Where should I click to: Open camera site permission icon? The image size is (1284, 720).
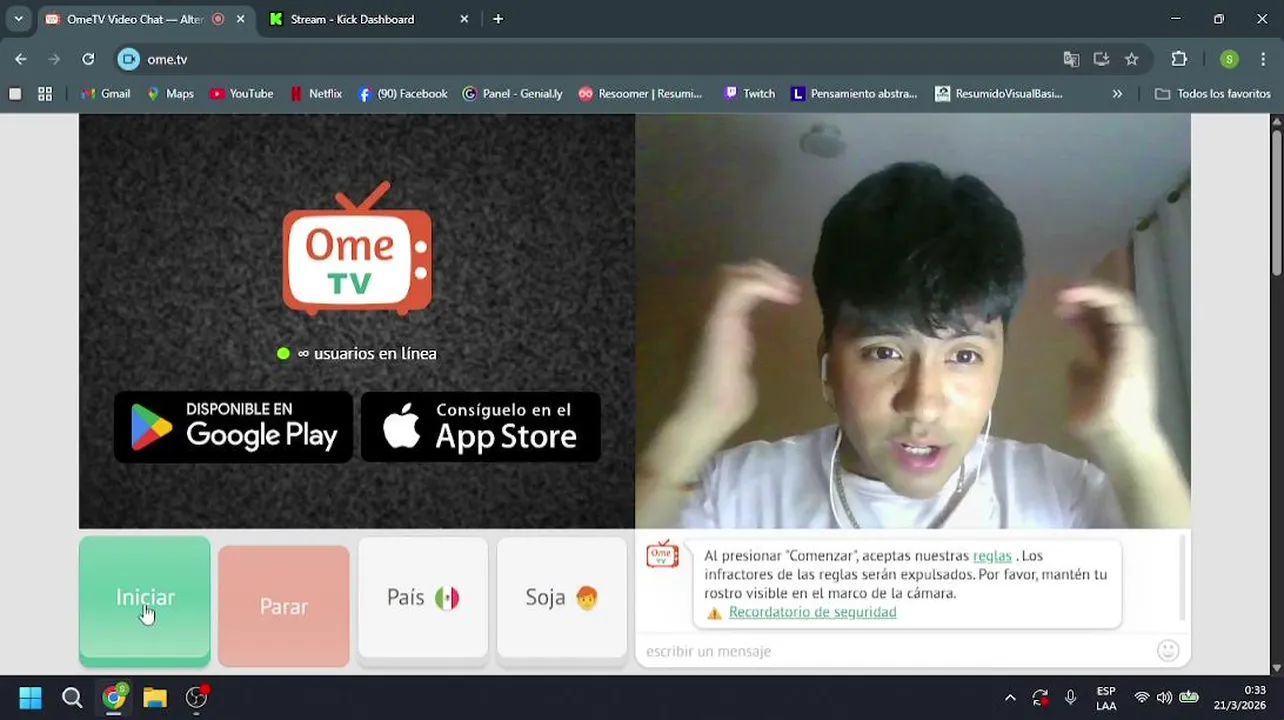coord(129,59)
